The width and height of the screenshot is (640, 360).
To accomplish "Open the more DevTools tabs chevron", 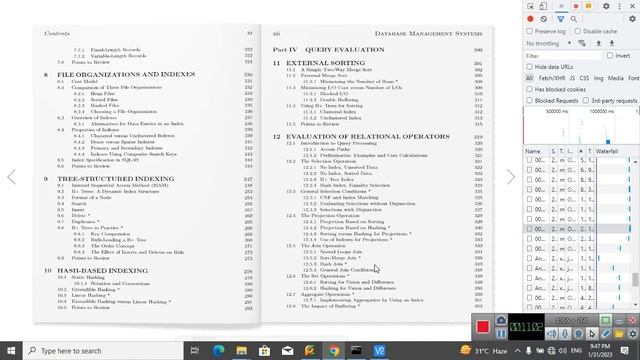I will 561,6.
